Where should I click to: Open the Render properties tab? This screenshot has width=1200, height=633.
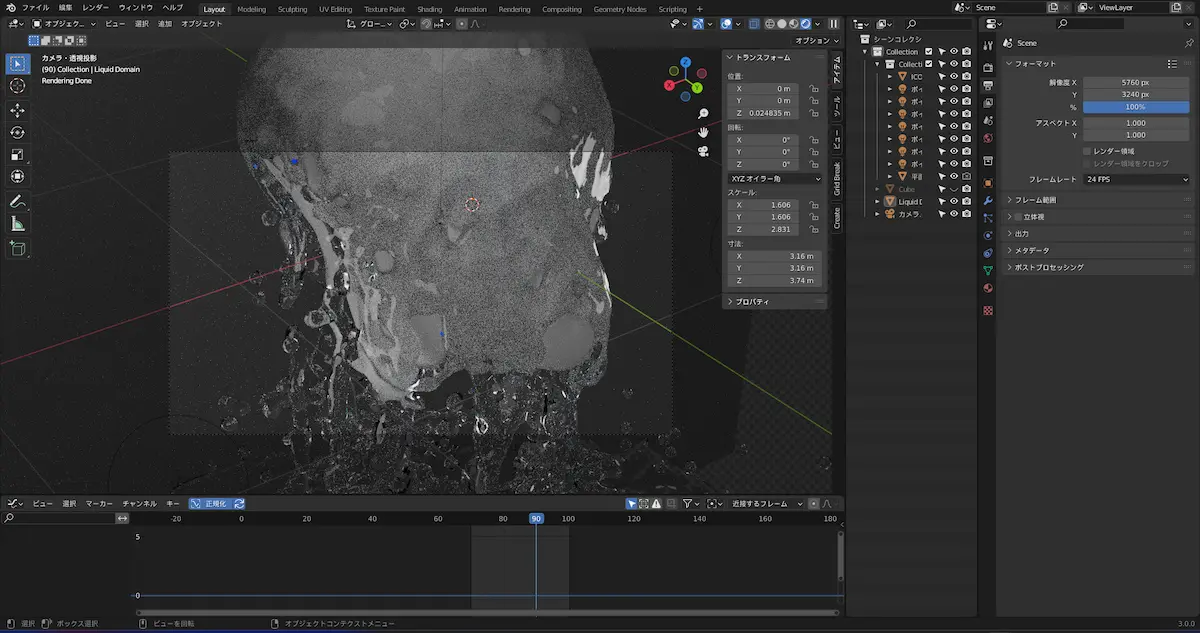point(988,66)
